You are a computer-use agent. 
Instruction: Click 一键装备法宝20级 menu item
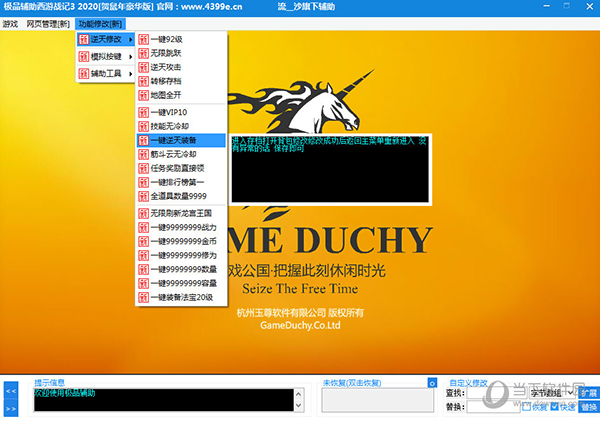point(181,297)
